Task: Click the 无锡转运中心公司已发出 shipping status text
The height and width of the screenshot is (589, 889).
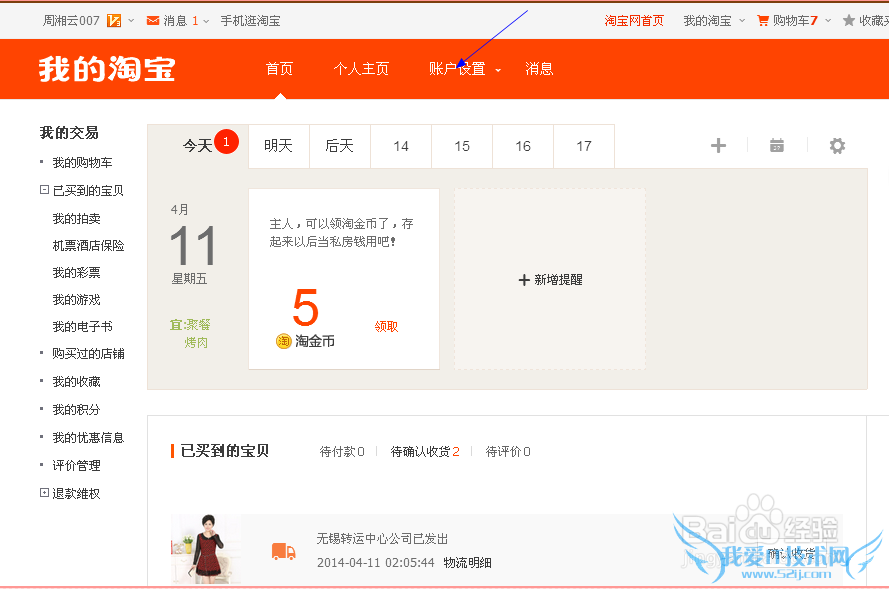Action: click(382, 539)
